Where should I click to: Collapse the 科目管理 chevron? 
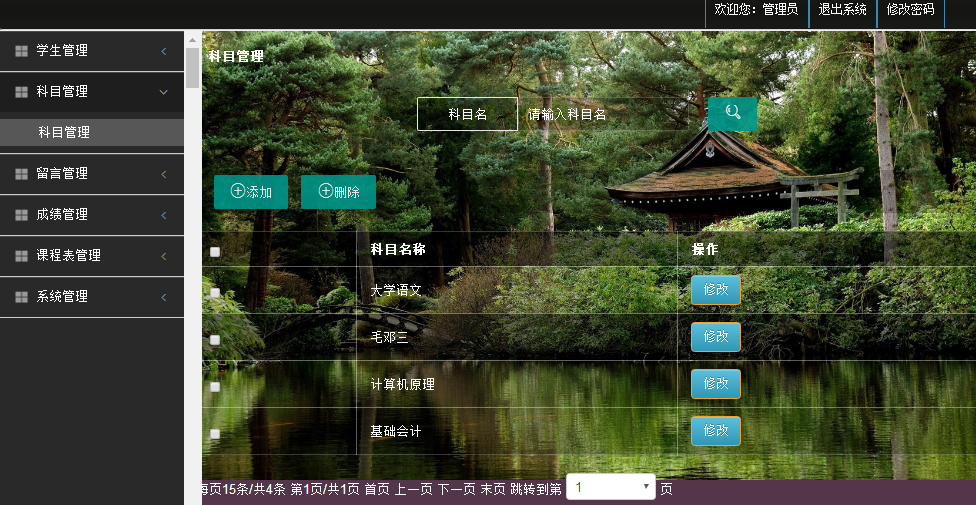[x=164, y=92]
